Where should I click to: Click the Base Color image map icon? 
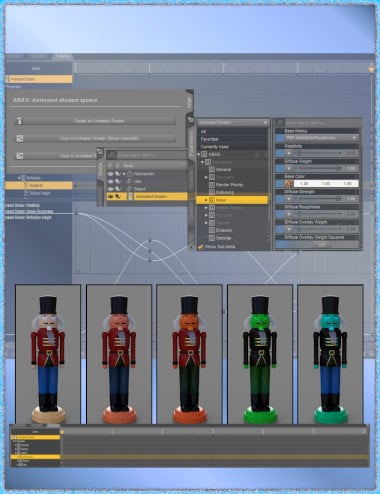(x=289, y=183)
